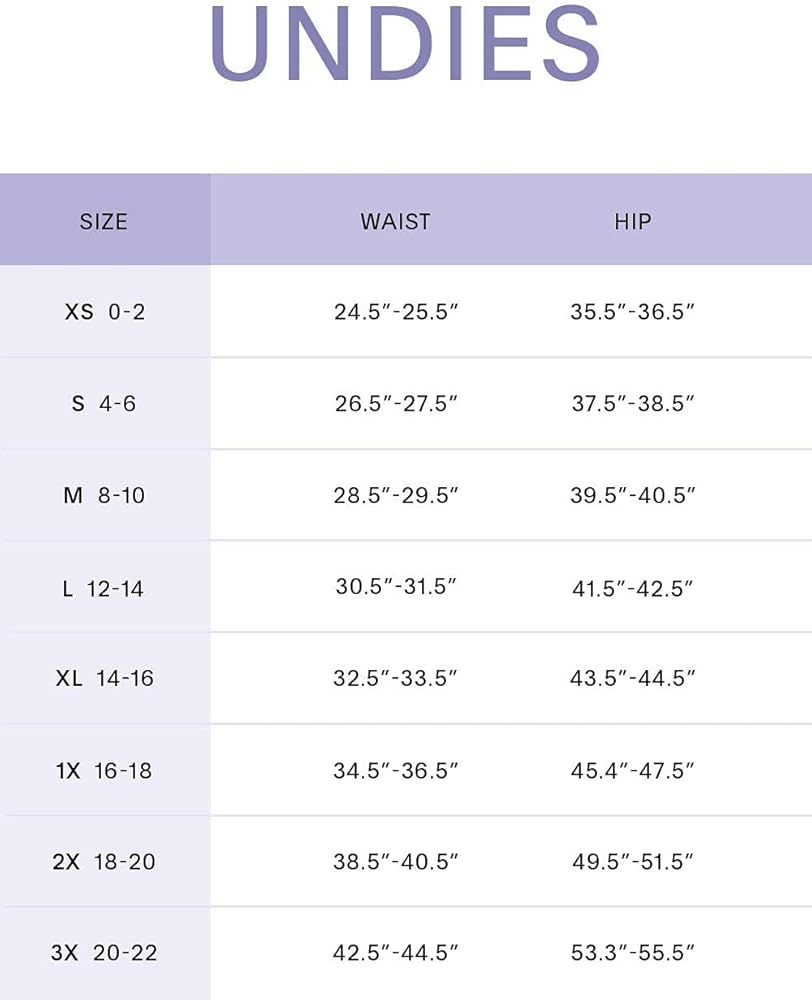Click waist value 24.5"-25.5"

coord(396,312)
